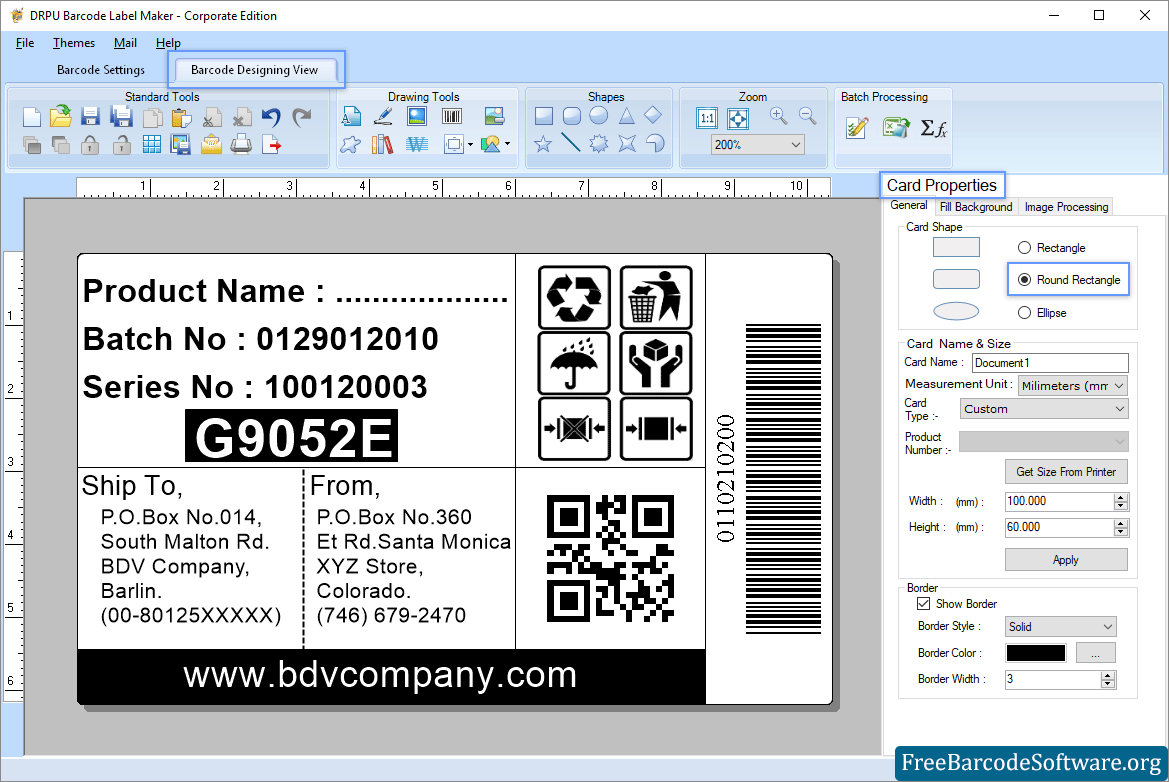Draw a diamond shape
The image size is (1169, 782).
pyautogui.click(x=653, y=115)
